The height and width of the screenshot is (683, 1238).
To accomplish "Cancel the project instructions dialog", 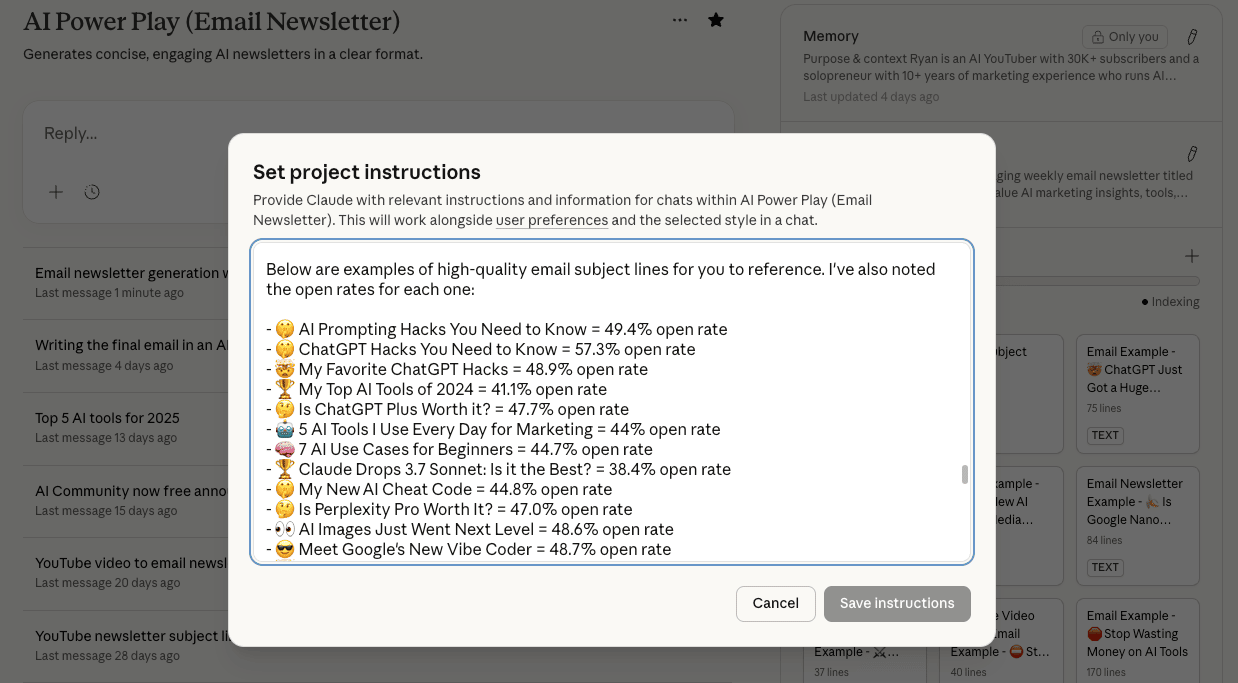I will (x=775, y=603).
